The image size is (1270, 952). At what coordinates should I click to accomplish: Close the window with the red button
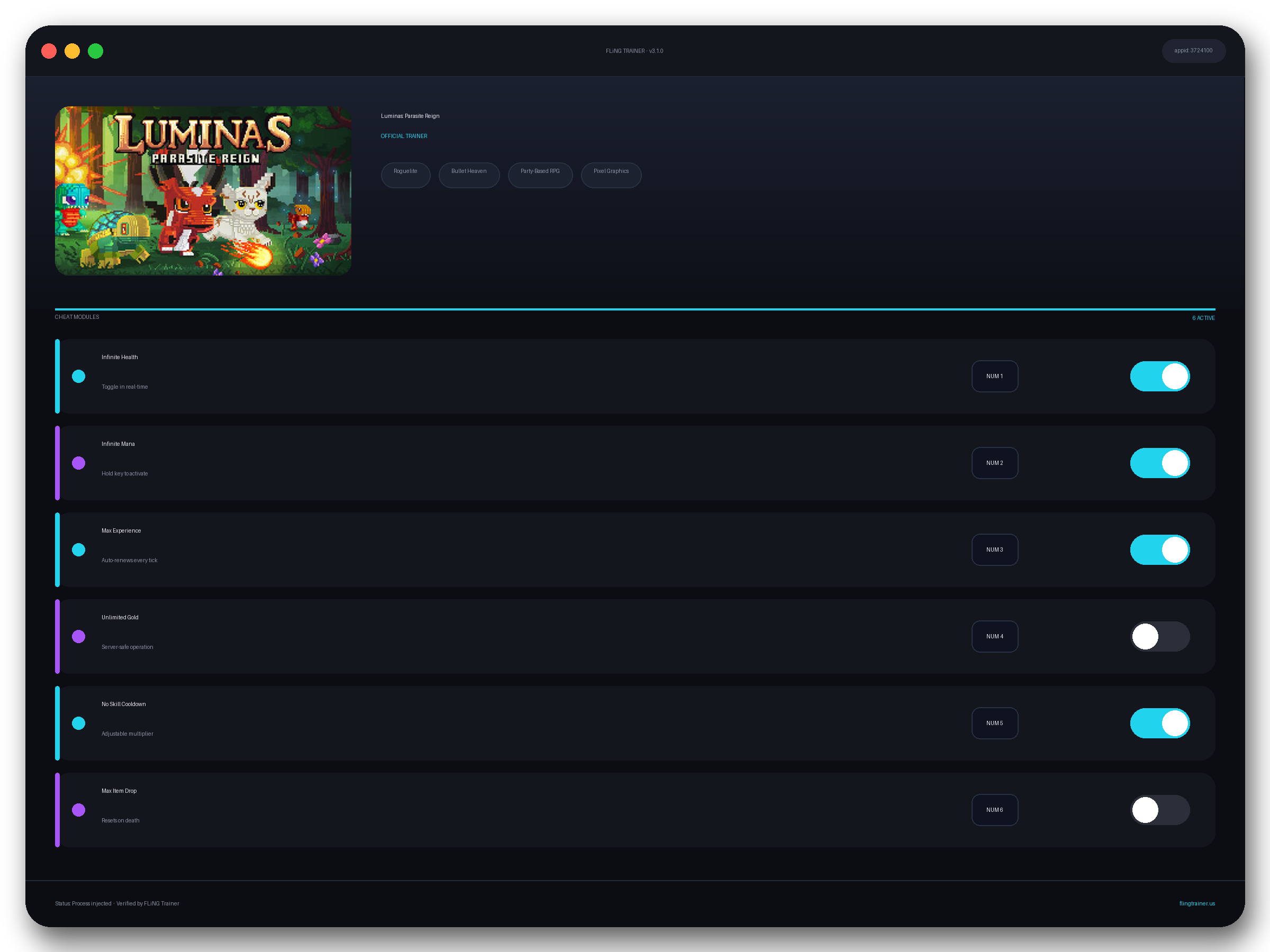[x=49, y=51]
